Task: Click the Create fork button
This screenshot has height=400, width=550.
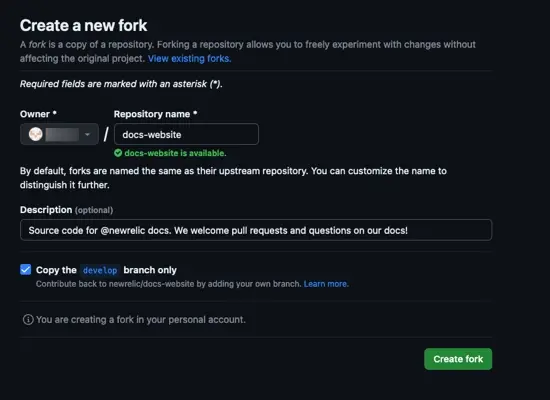Action: click(x=458, y=359)
